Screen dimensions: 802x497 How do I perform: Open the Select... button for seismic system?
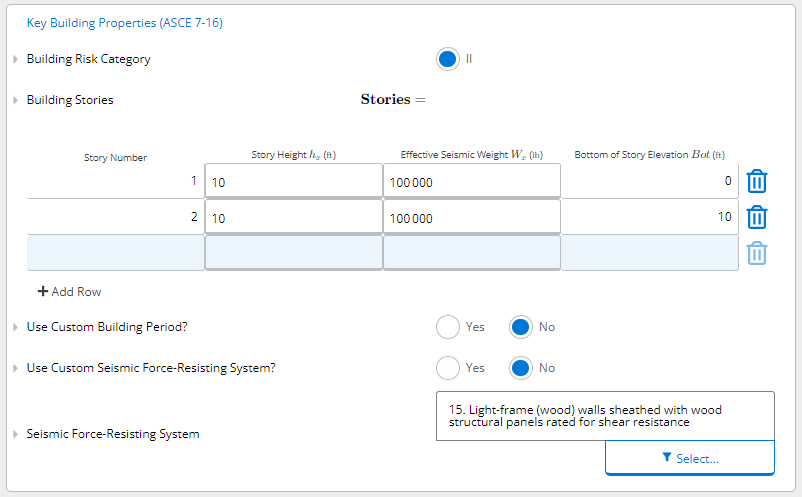point(689,458)
